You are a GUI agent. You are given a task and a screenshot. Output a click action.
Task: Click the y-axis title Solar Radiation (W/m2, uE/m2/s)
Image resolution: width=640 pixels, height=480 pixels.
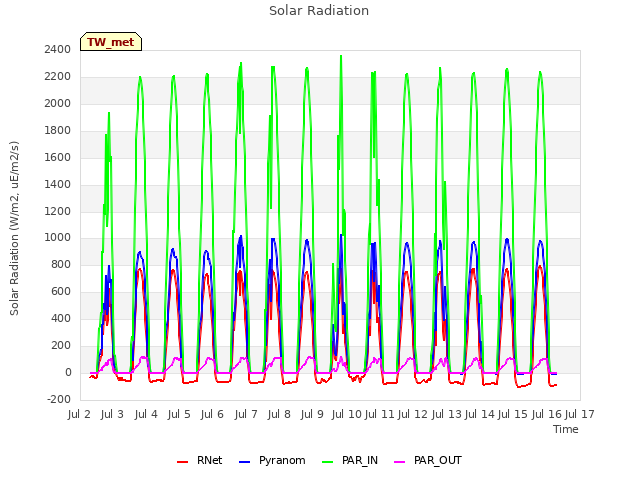14,228
